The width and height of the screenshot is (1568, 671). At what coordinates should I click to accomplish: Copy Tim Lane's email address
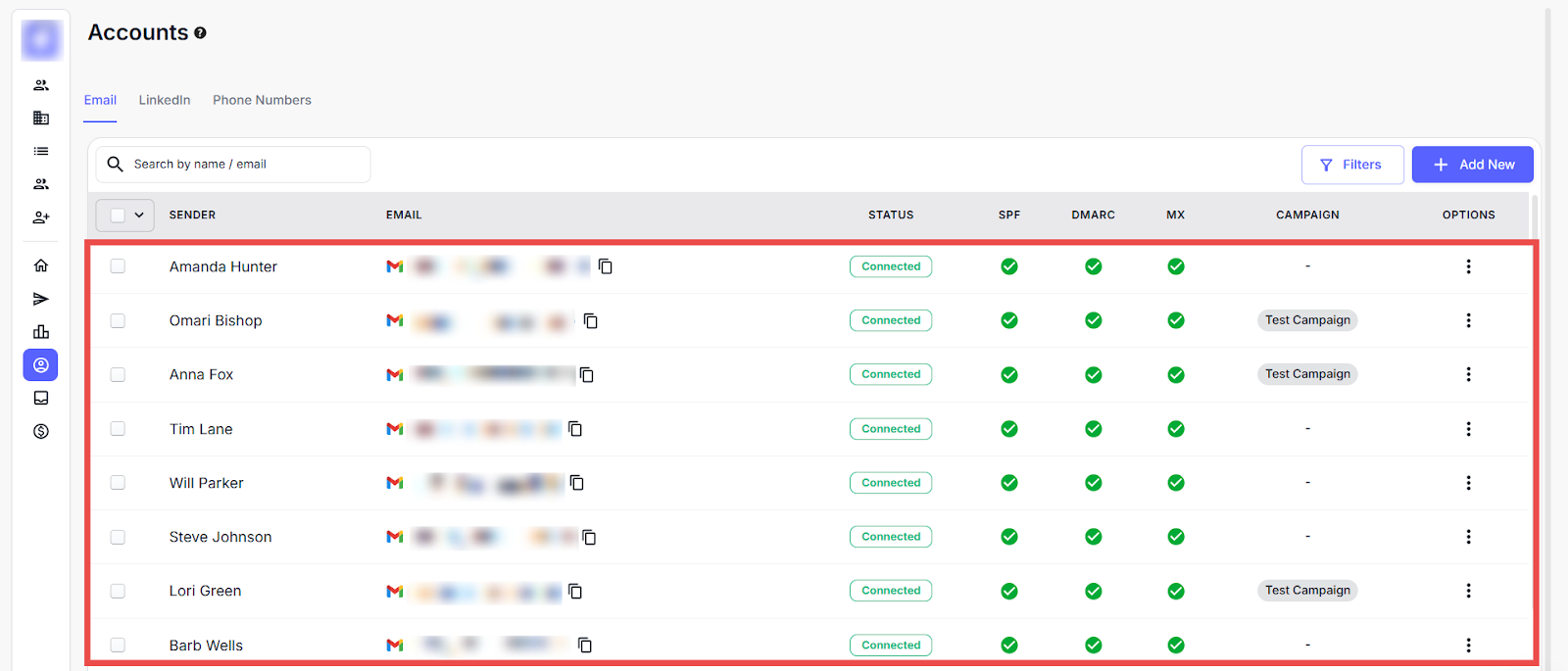pos(575,429)
